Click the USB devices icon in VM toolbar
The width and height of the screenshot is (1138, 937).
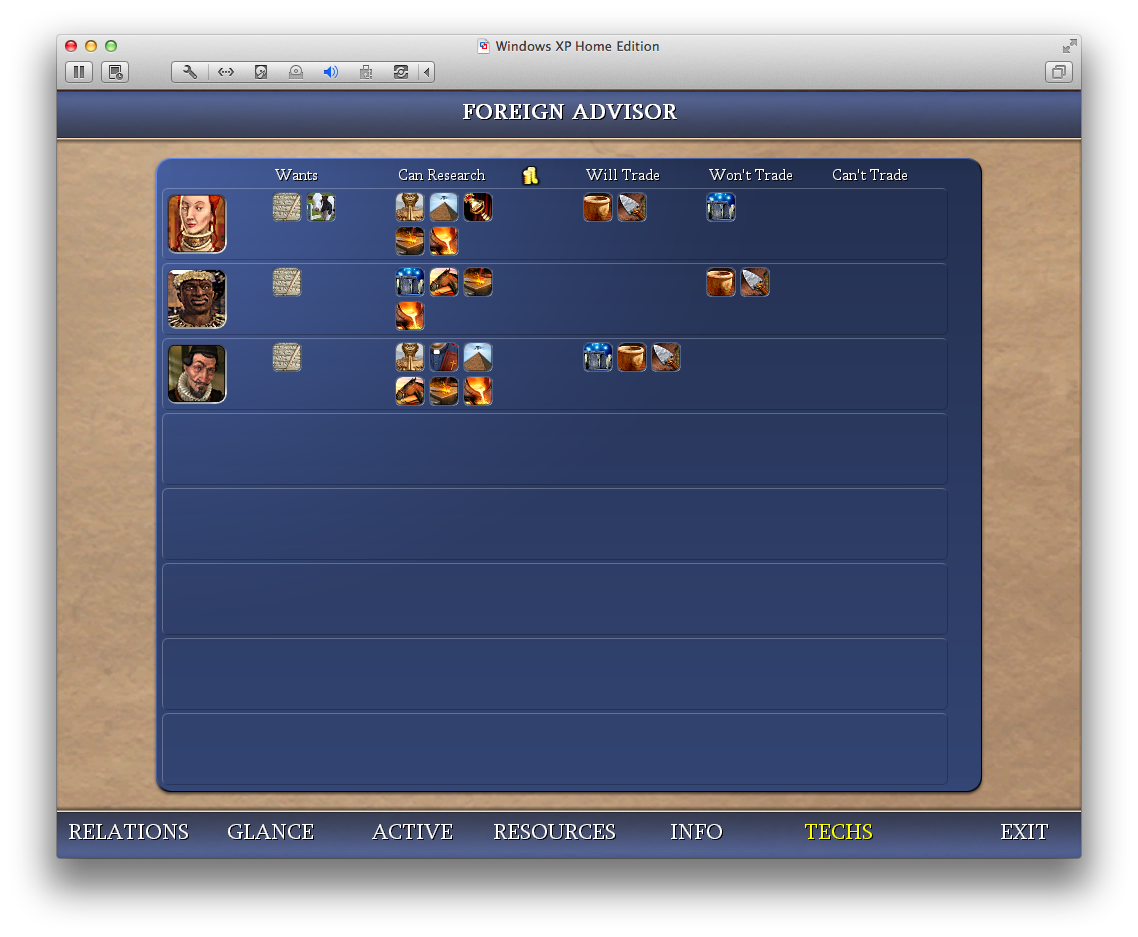pos(366,72)
